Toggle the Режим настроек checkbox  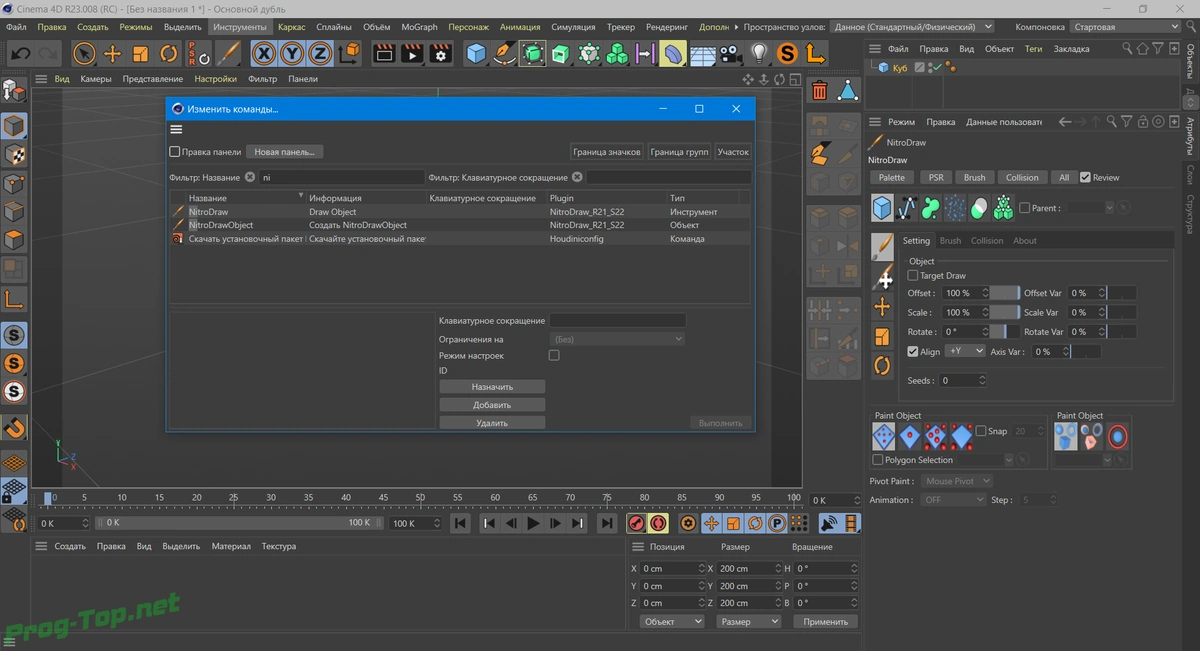coord(554,355)
